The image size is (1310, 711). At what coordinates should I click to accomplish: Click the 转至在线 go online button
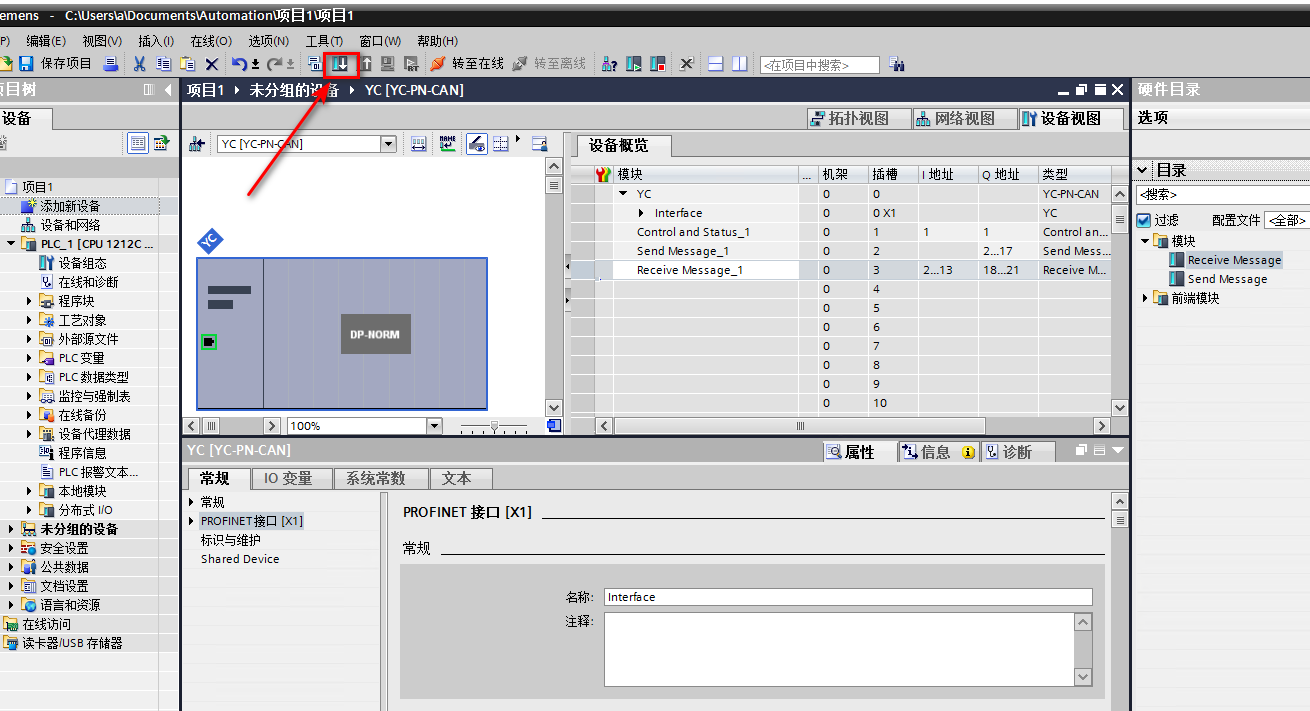point(467,64)
